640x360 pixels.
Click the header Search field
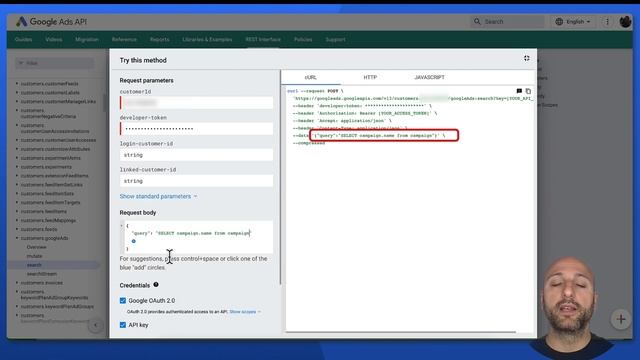(508, 21)
